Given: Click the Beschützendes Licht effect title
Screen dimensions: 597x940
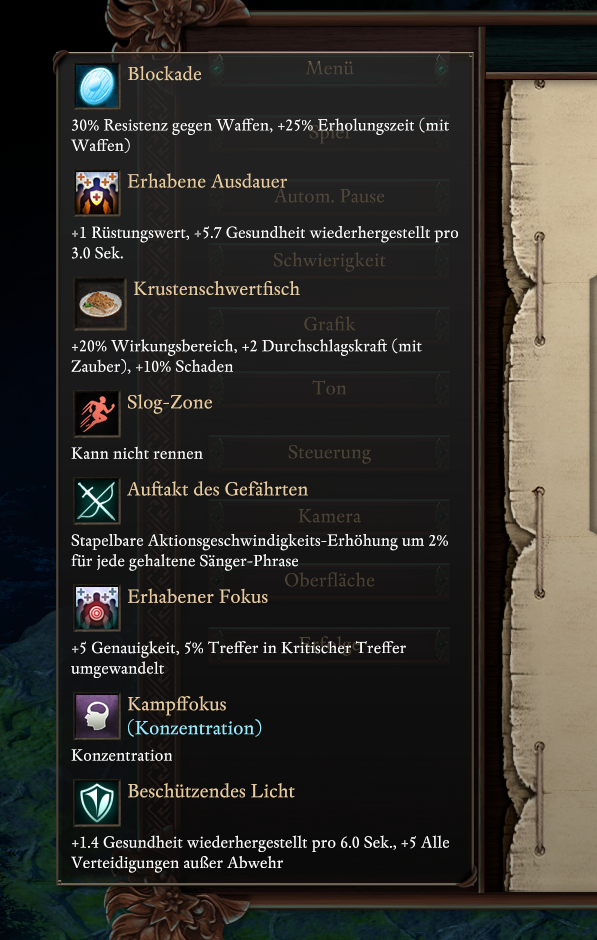Looking at the screenshot, I should 211,791.
